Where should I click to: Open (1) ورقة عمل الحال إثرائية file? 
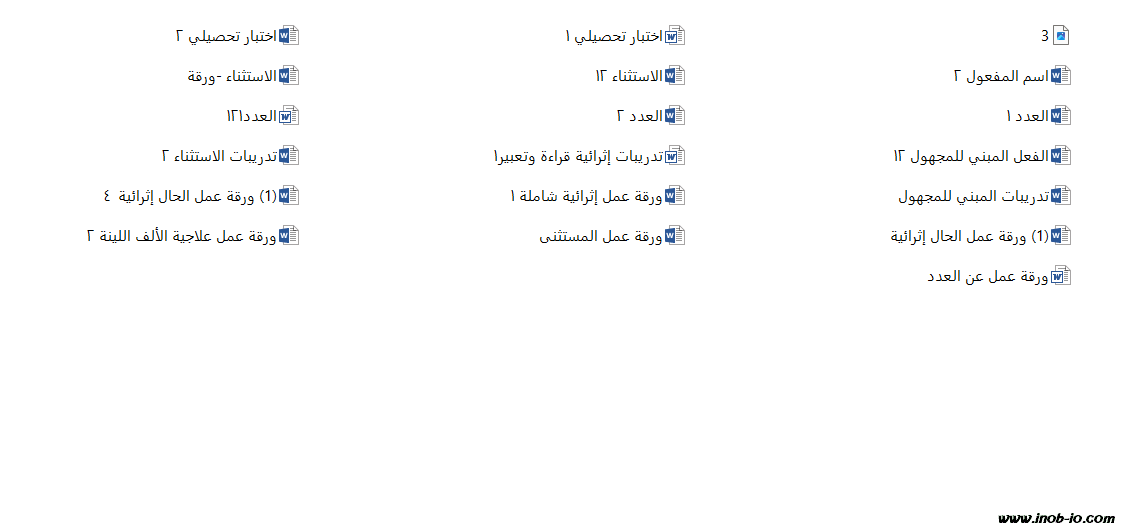(x=970, y=236)
